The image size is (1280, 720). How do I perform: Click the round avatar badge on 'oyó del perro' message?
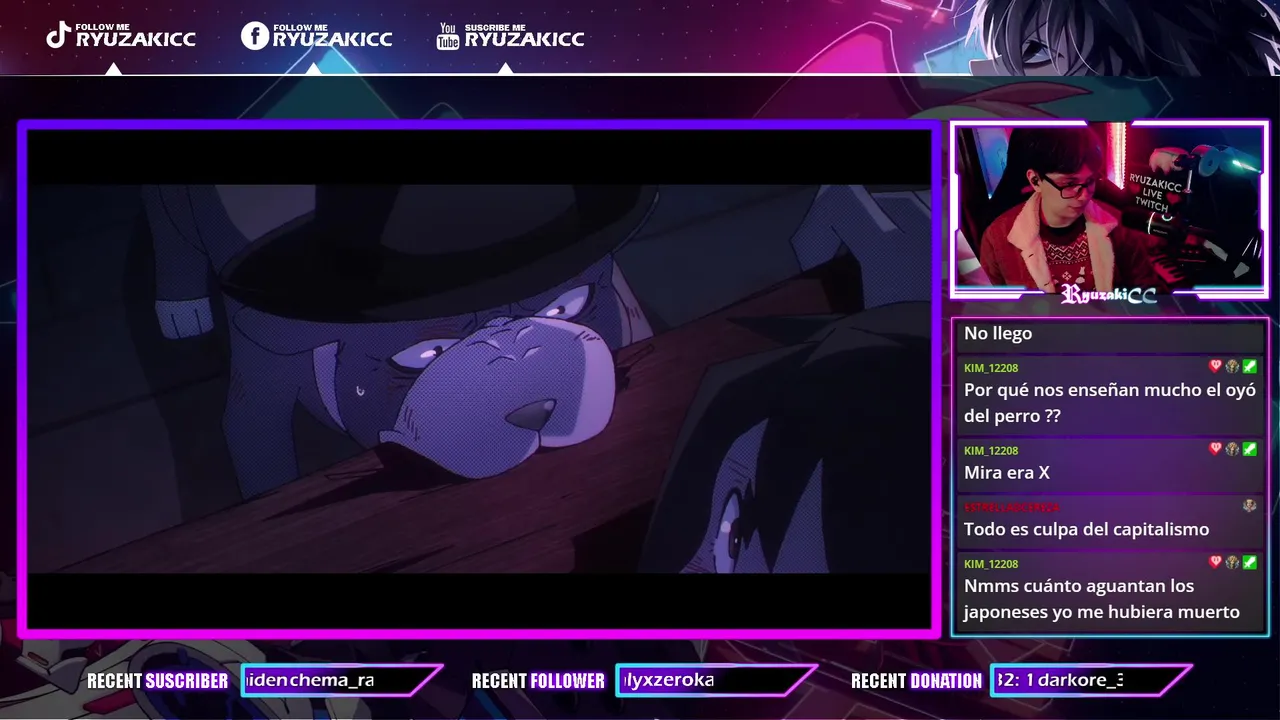pos(1232,366)
